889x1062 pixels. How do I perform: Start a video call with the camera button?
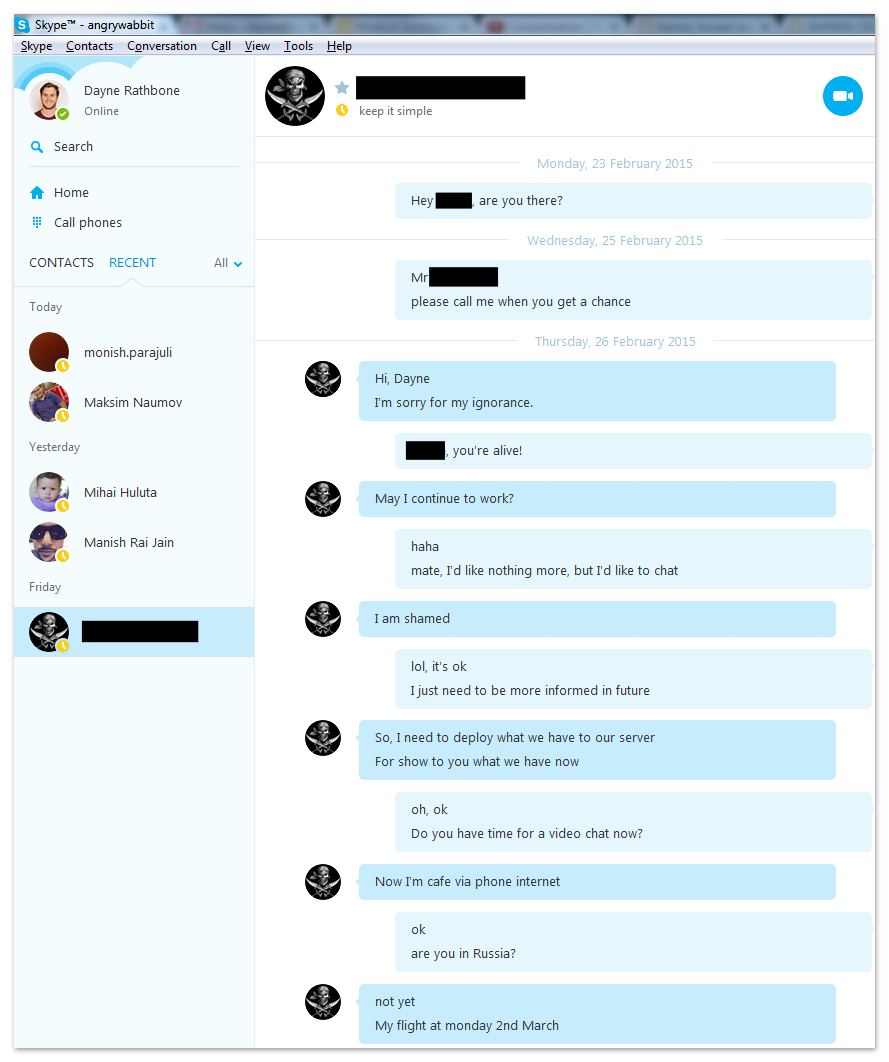(842, 95)
